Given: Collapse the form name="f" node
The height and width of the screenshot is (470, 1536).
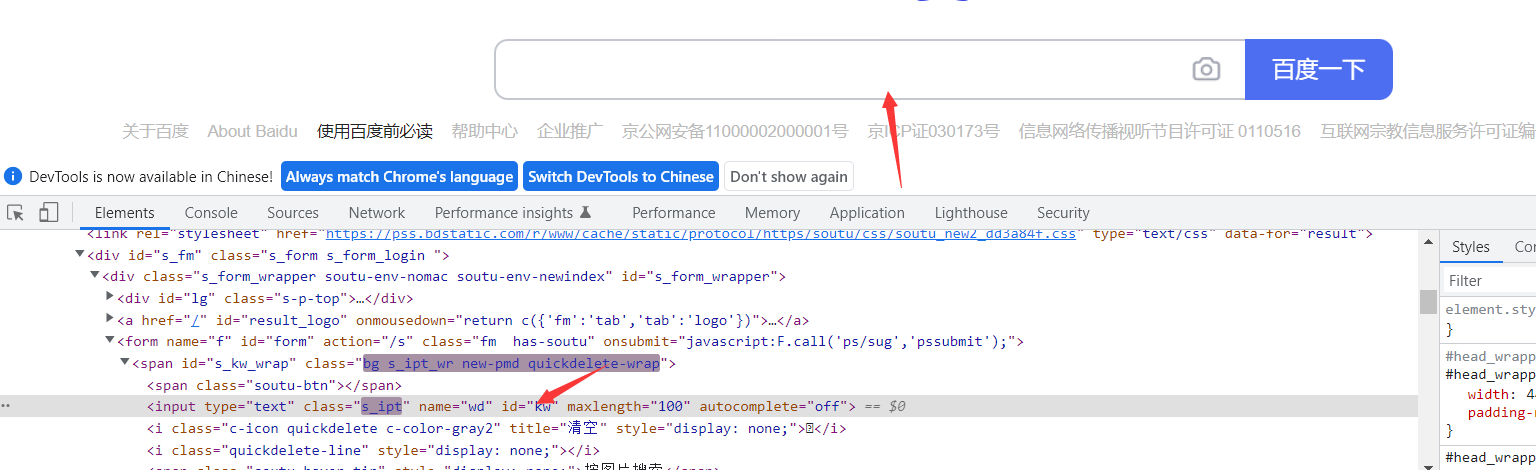Looking at the screenshot, I should [110, 342].
